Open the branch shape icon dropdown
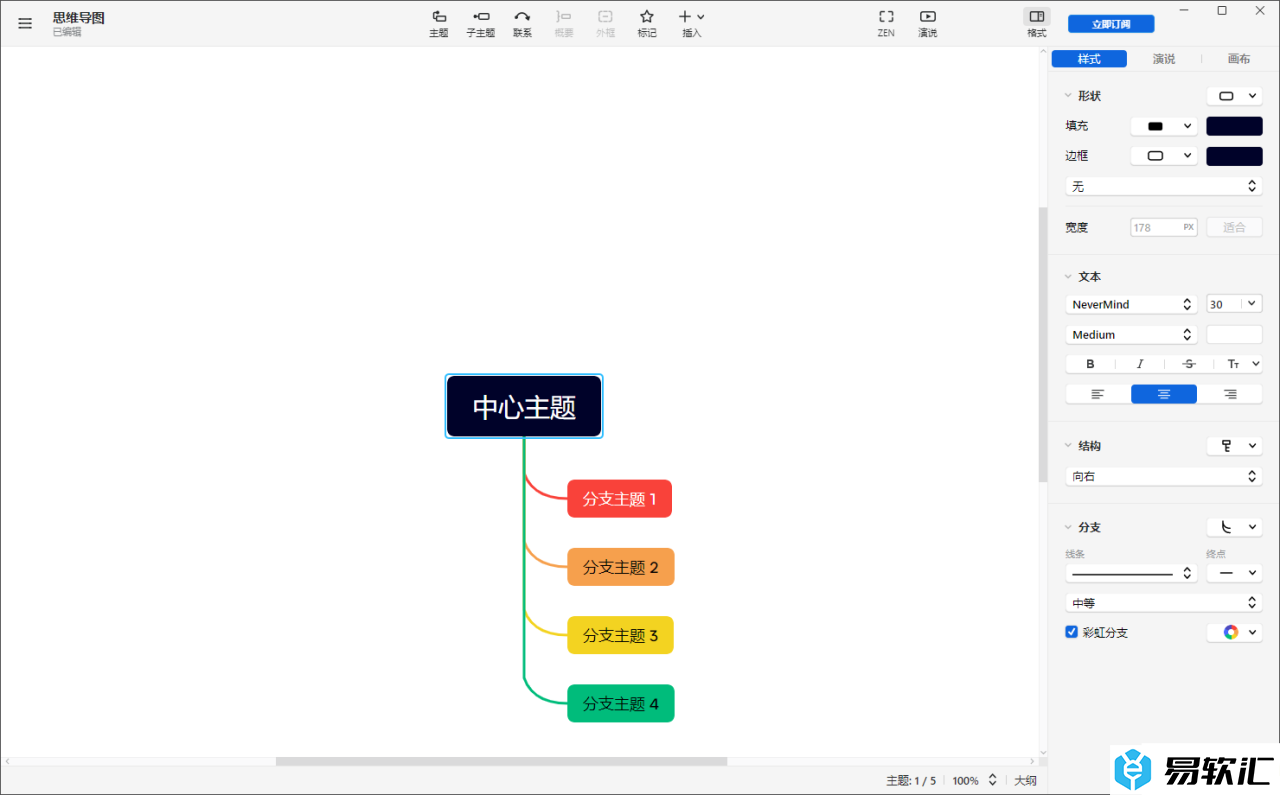 (x=1234, y=527)
